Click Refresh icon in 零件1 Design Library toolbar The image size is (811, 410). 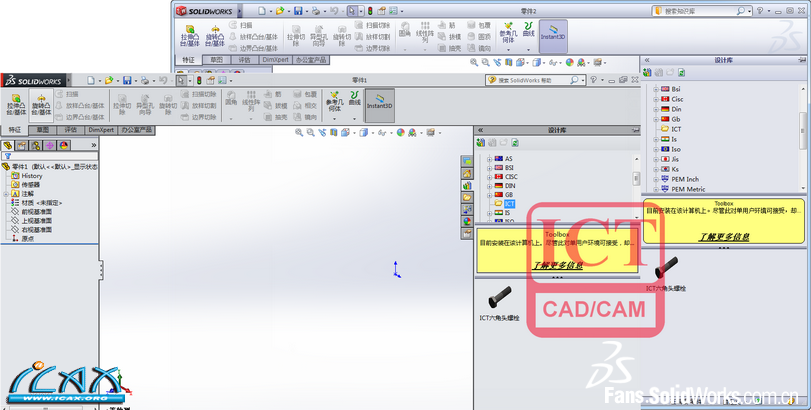tap(515, 143)
